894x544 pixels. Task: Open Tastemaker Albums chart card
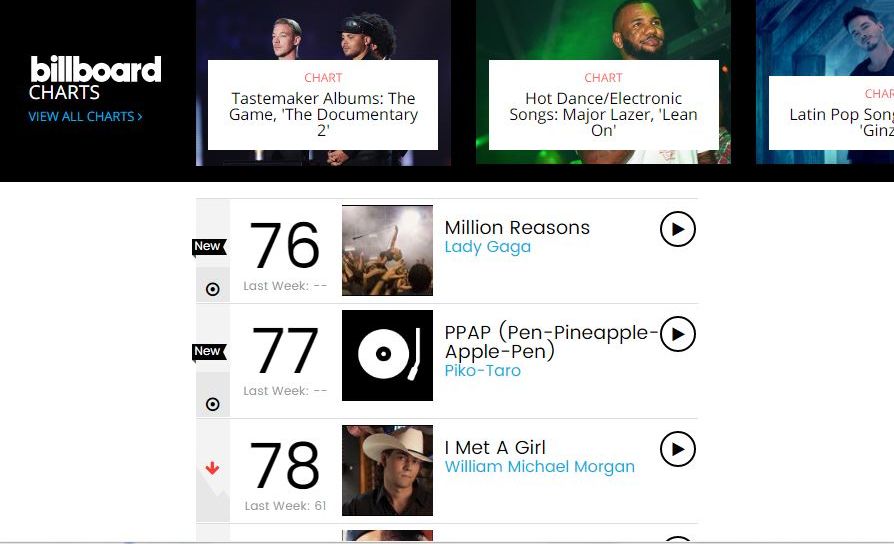tap(323, 106)
